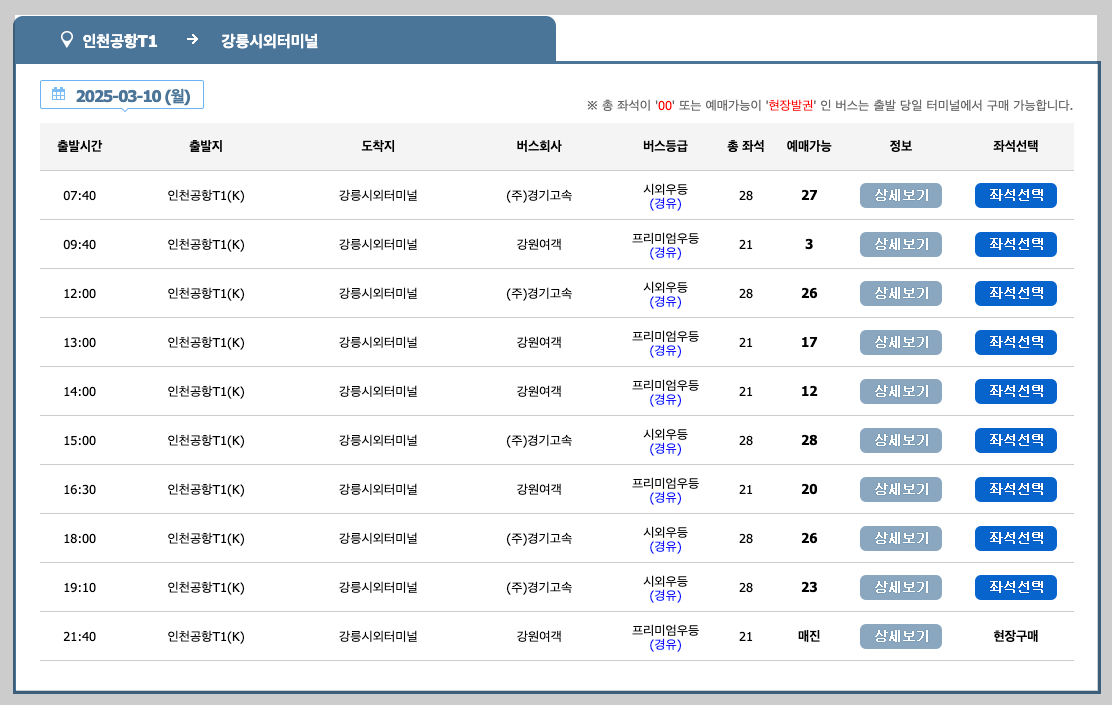Choose 좌석선택 for the 09:40 departure
The height and width of the screenshot is (705, 1112).
click(1016, 244)
